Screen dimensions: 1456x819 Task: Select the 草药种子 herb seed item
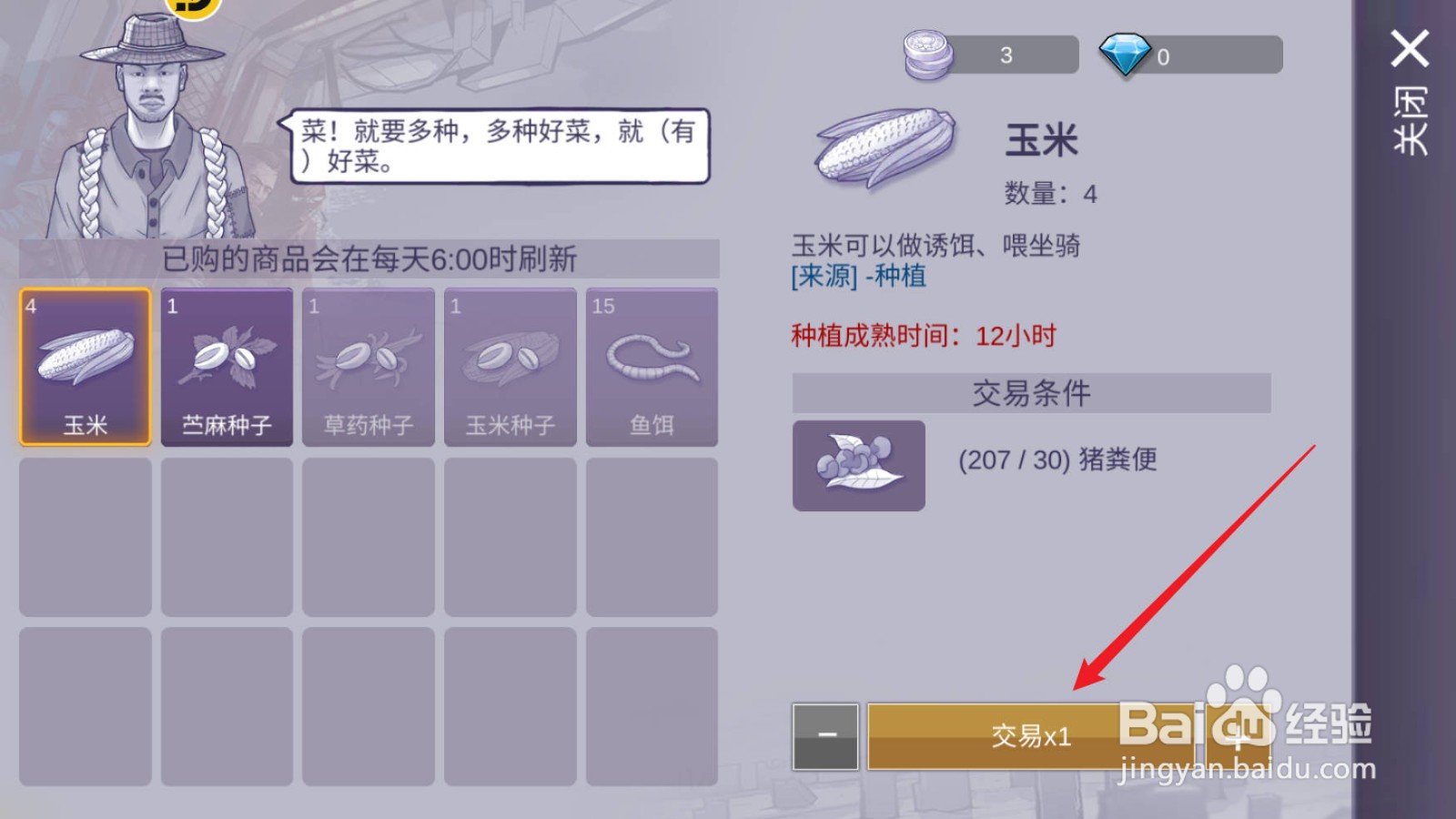coord(369,367)
